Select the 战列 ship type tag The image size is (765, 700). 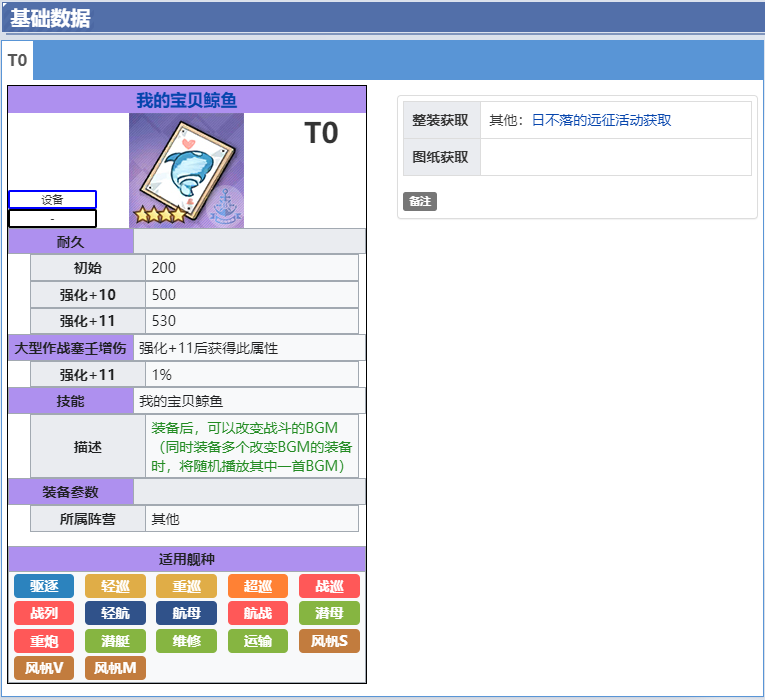(44, 613)
